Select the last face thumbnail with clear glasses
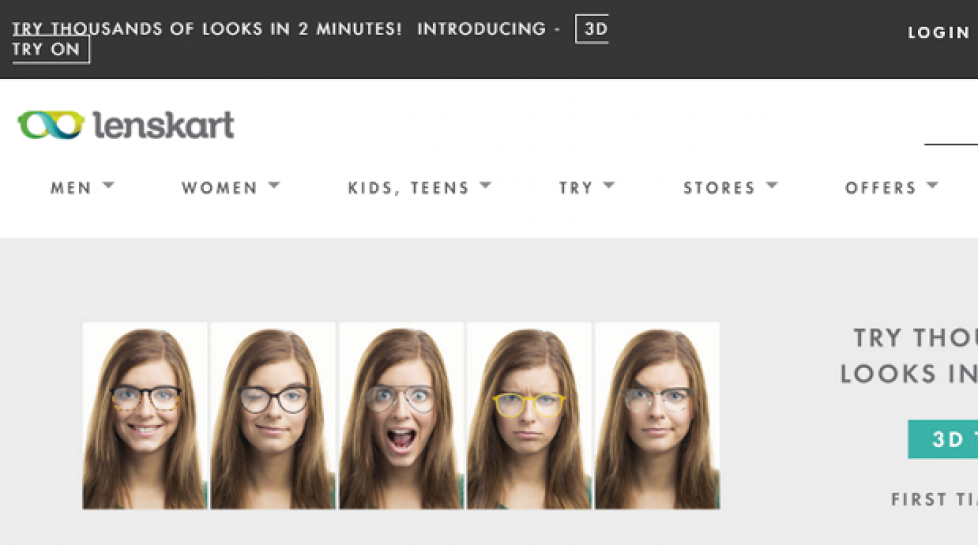This screenshot has height=545, width=978. [x=657, y=415]
